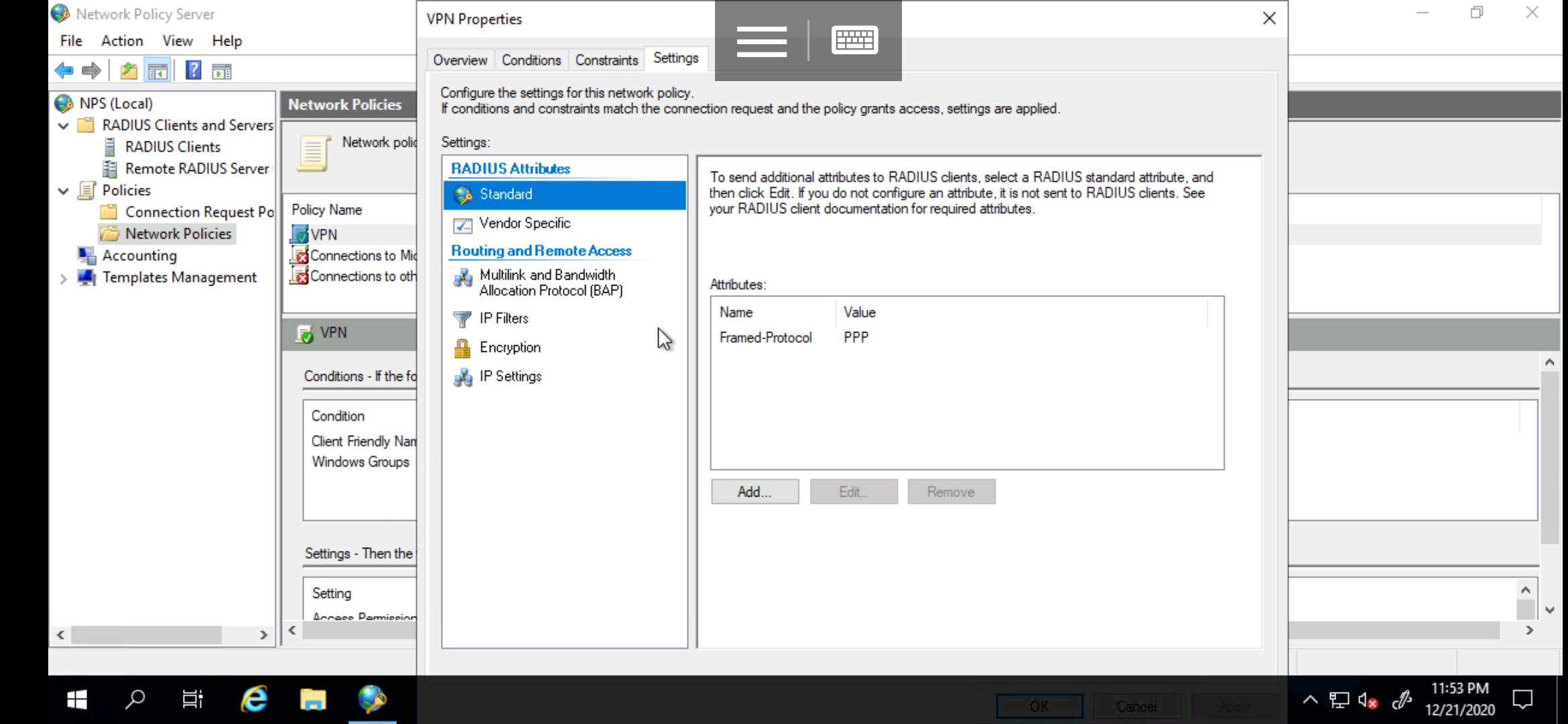Click the Name column header in Attributes

(x=773, y=312)
